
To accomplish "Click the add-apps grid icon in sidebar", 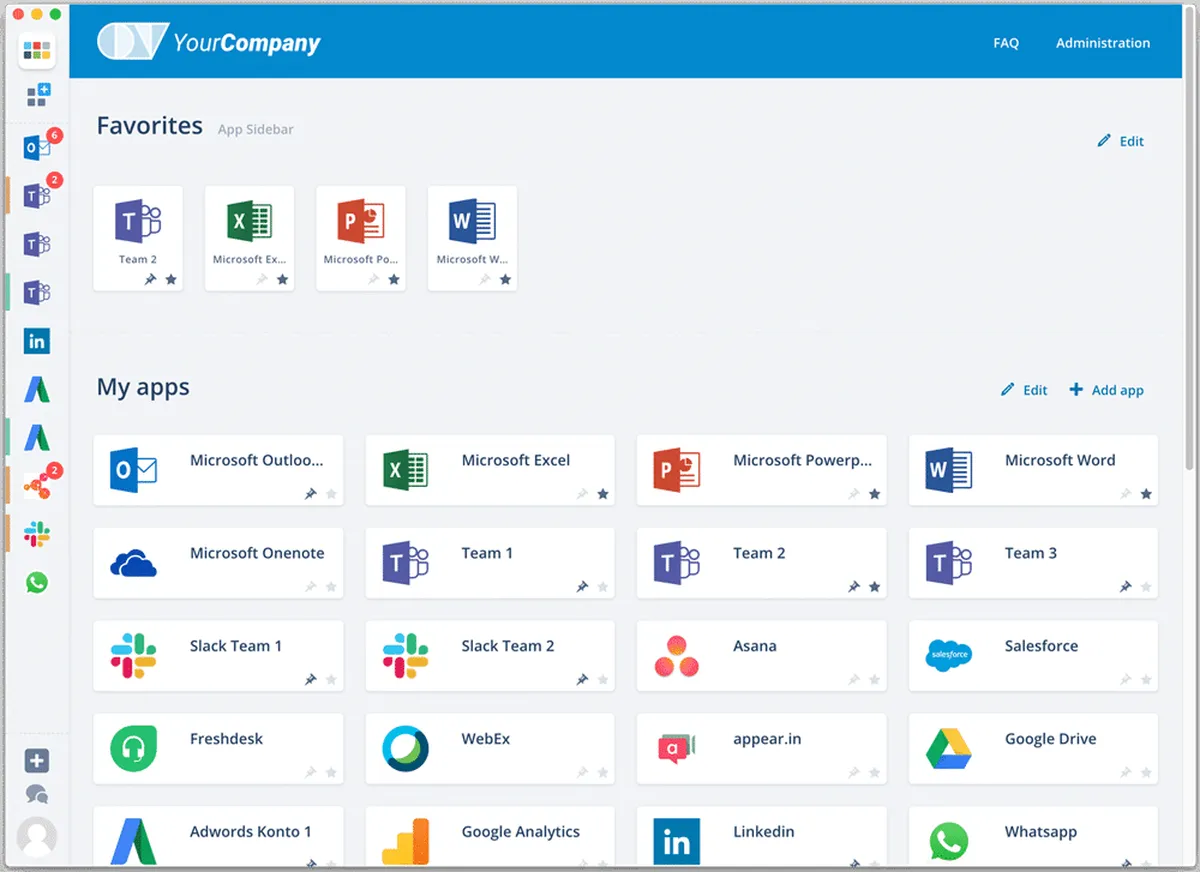I will [x=37, y=96].
